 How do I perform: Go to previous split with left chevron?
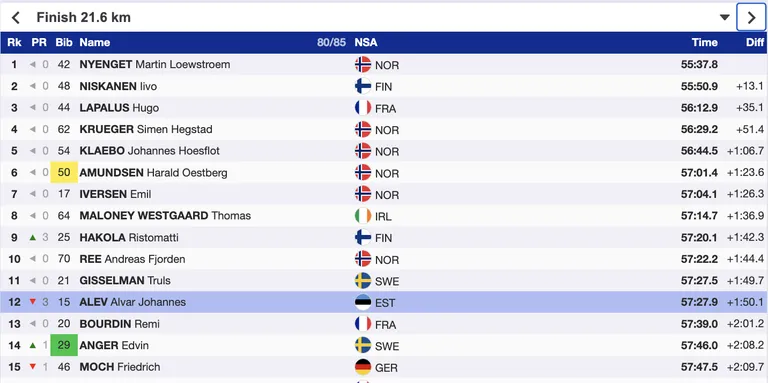16,18
